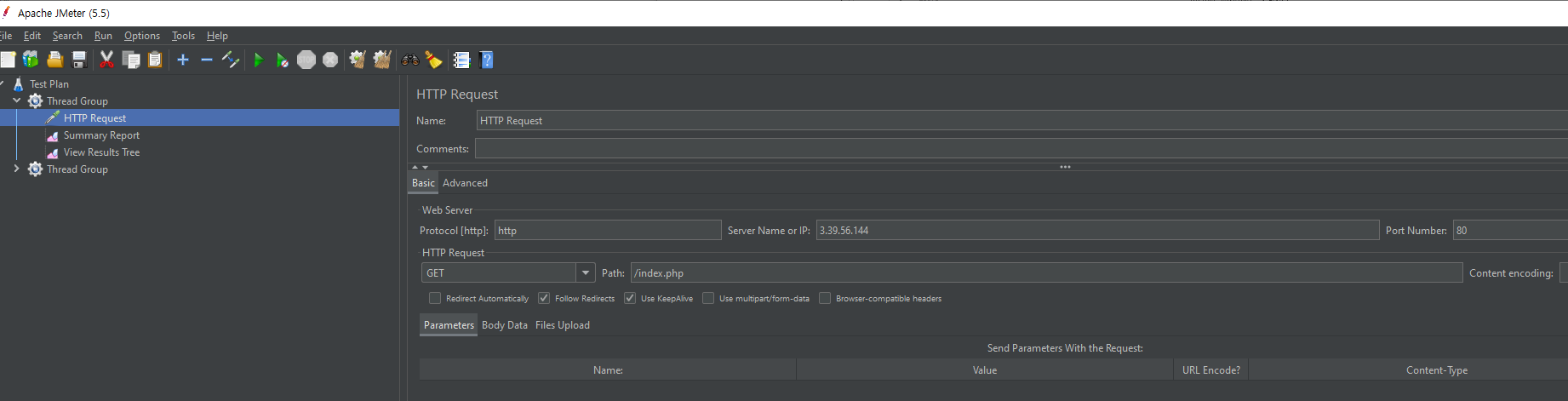This screenshot has width=1568, height=401.
Task: Open function helper dialog icon
Action: [x=461, y=60]
